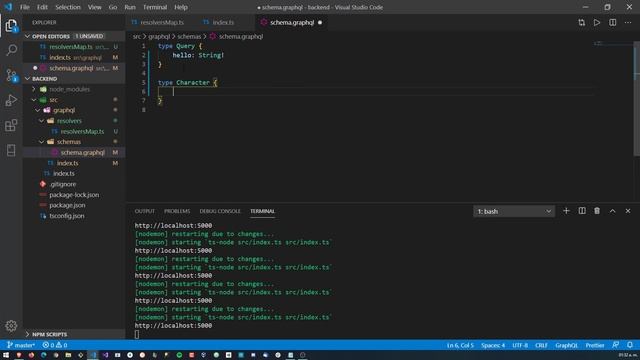Screen dimensions: 640x360
Task: Collapse the graphql folder
Action: pyautogui.click(x=38, y=110)
